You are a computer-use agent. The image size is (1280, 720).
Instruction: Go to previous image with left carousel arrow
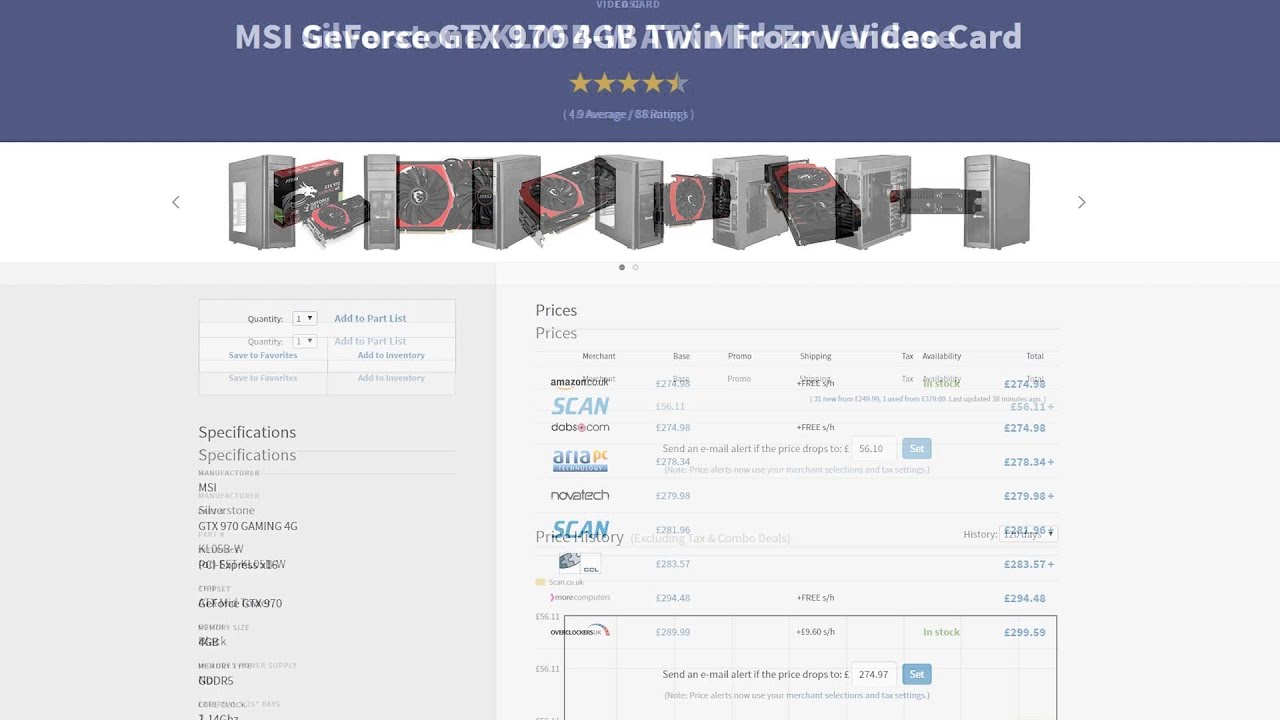(x=176, y=202)
